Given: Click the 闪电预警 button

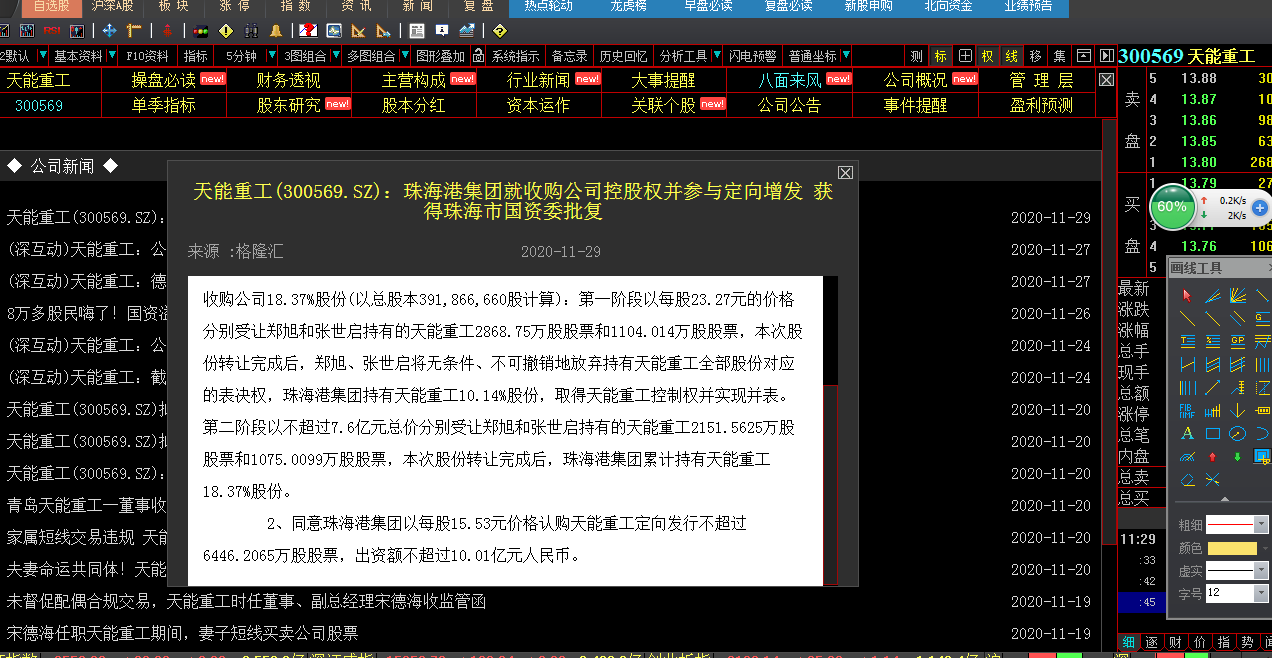Looking at the screenshot, I should (752, 55).
